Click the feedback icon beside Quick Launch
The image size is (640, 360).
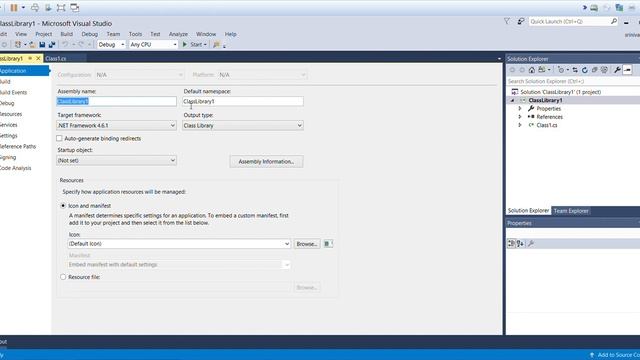520,21
